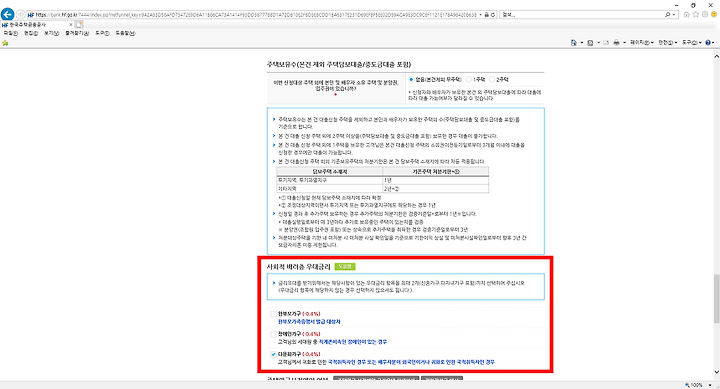The width and height of the screenshot is (720, 389).
Task: Open the home page icon dropdown arrow
Action: tap(581, 42)
